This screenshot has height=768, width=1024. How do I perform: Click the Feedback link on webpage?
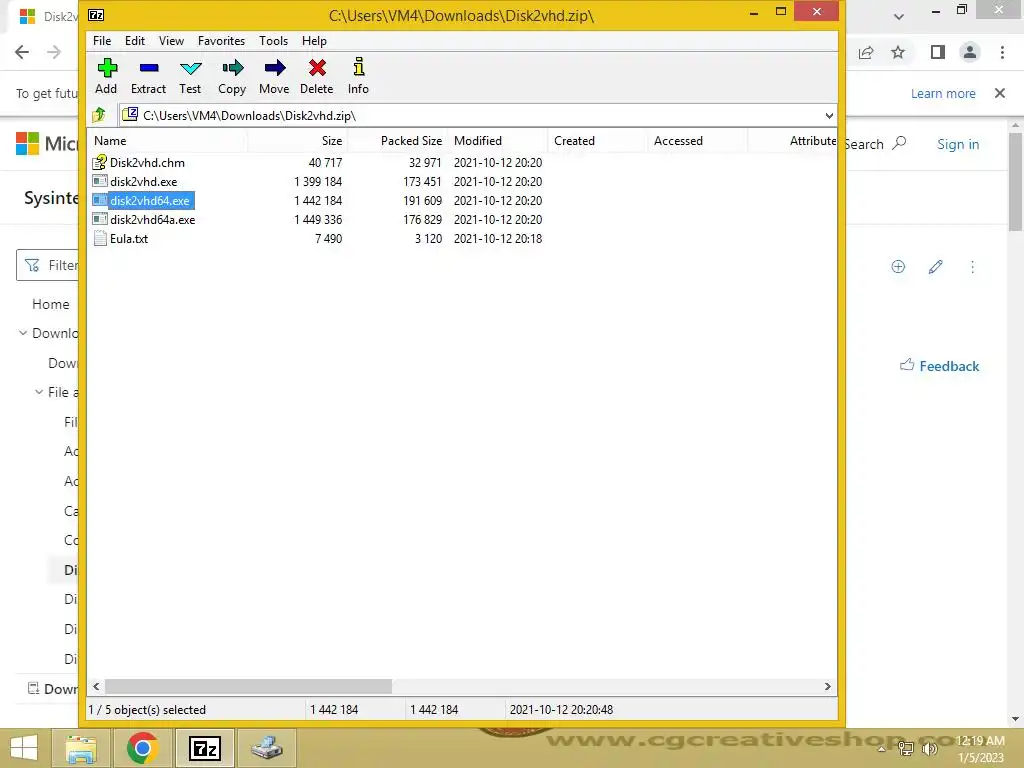point(939,366)
